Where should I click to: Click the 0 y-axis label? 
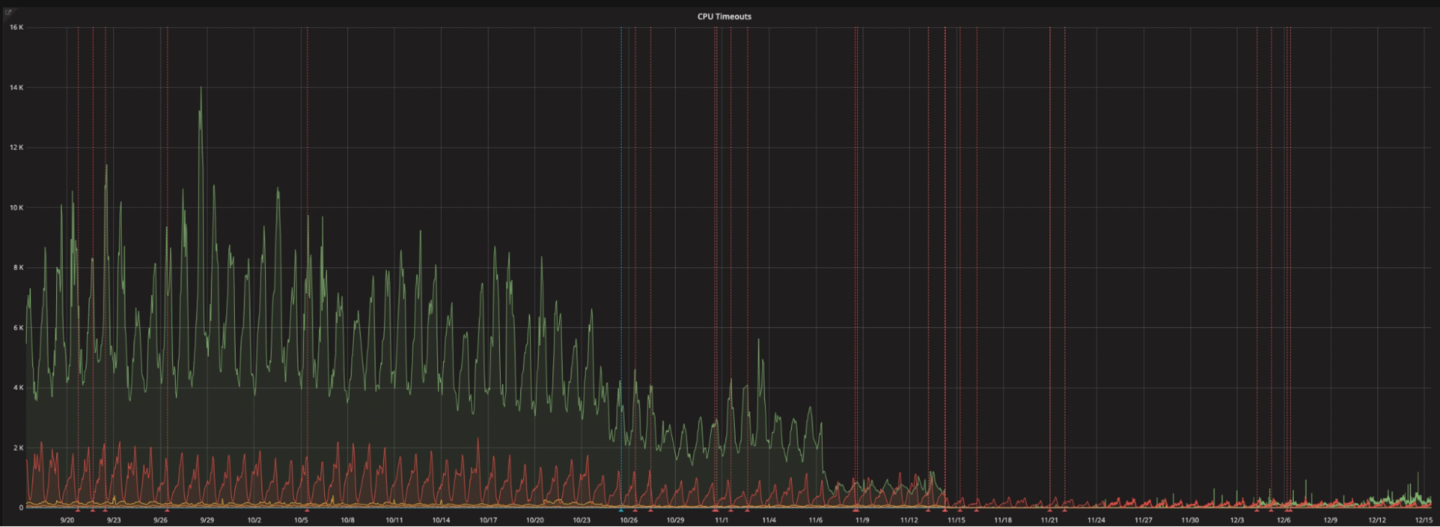(x=20, y=507)
